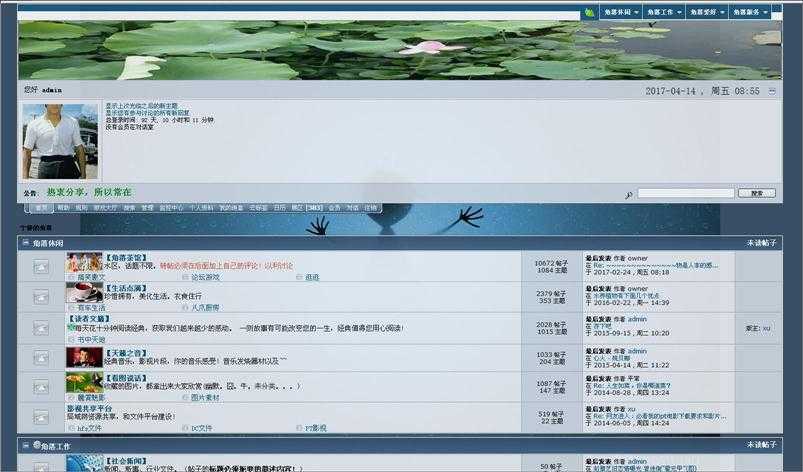803x472 pixels.
Task: Click the magnifier icon beside the search box
Action: tap(628, 195)
